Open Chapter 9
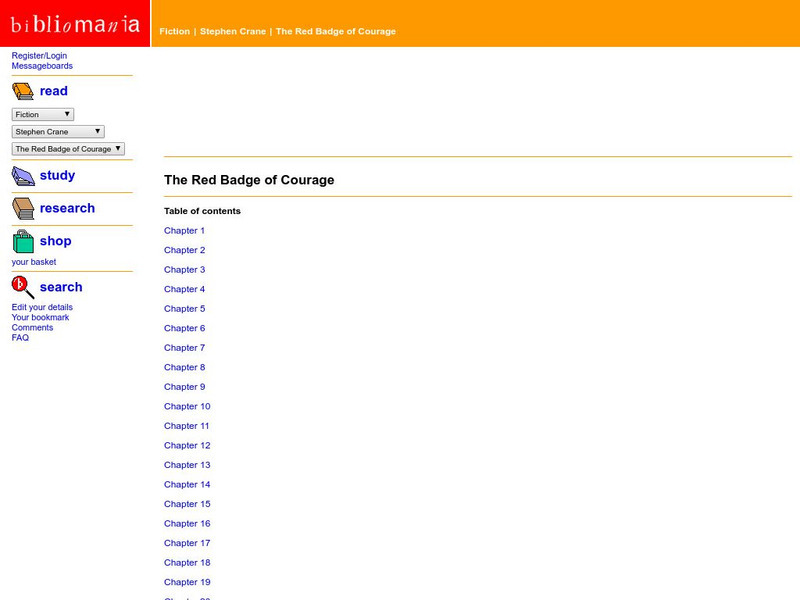The width and height of the screenshot is (800, 600). 184,387
